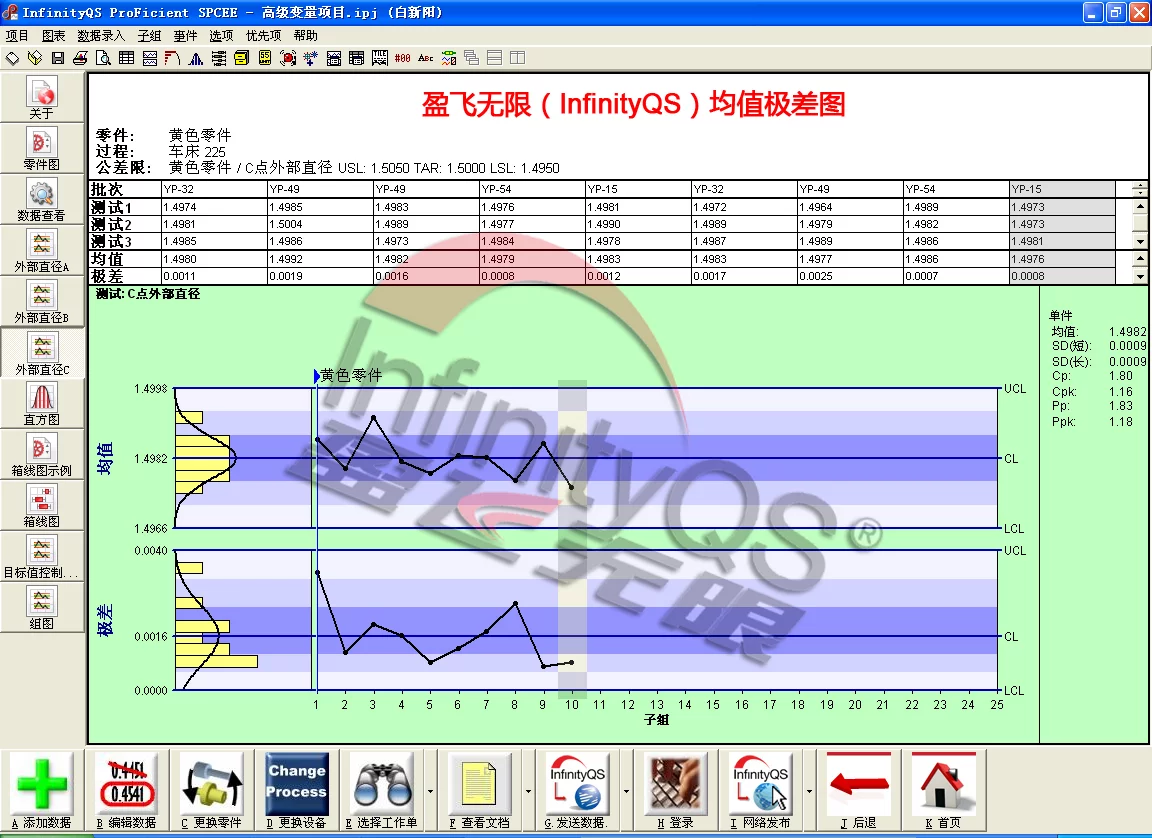Expand the dropdown arrow beside 选择工作单
This screenshot has height=838, width=1152.
[431, 792]
